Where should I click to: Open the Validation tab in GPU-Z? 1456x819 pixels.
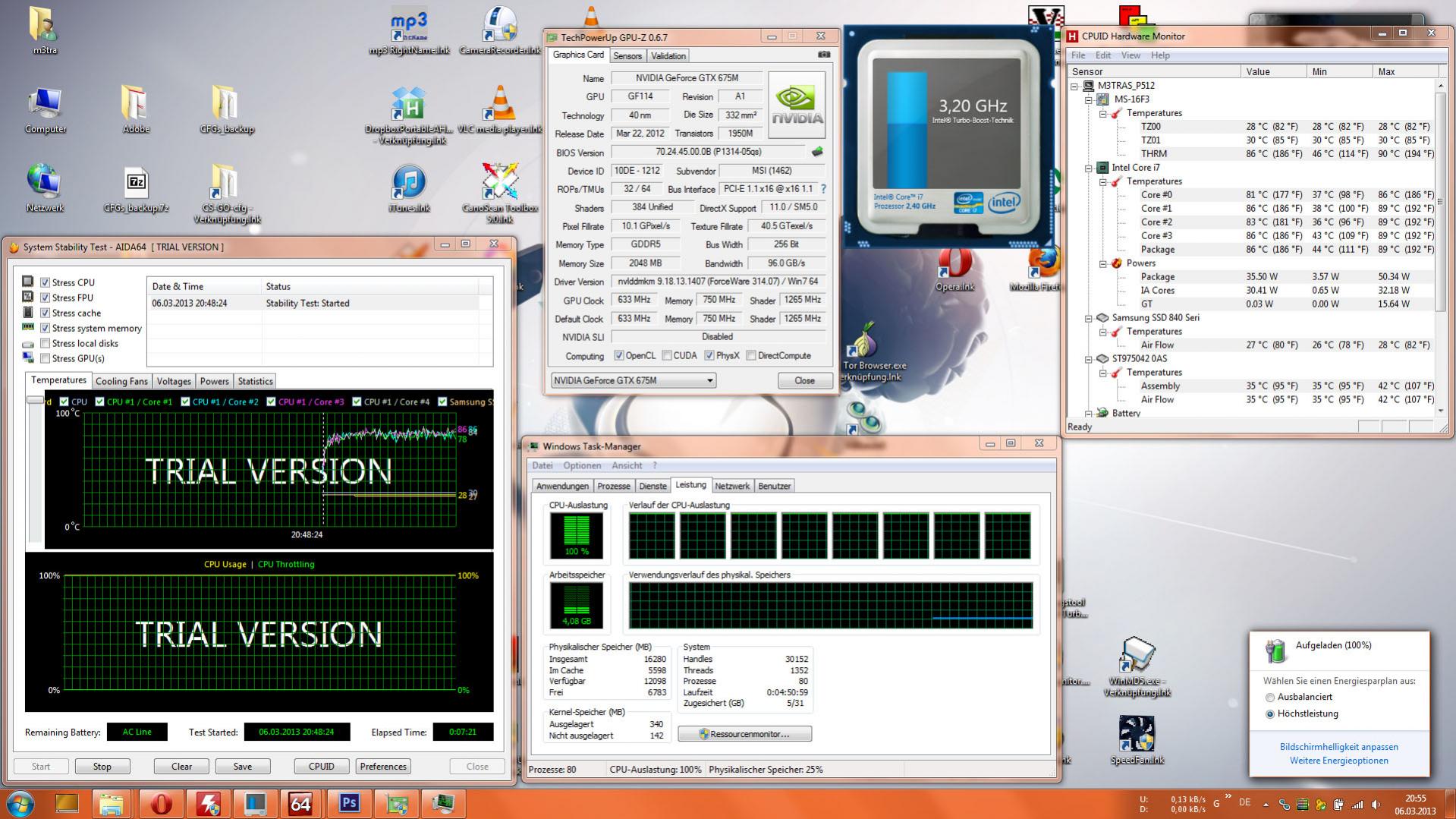(668, 55)
